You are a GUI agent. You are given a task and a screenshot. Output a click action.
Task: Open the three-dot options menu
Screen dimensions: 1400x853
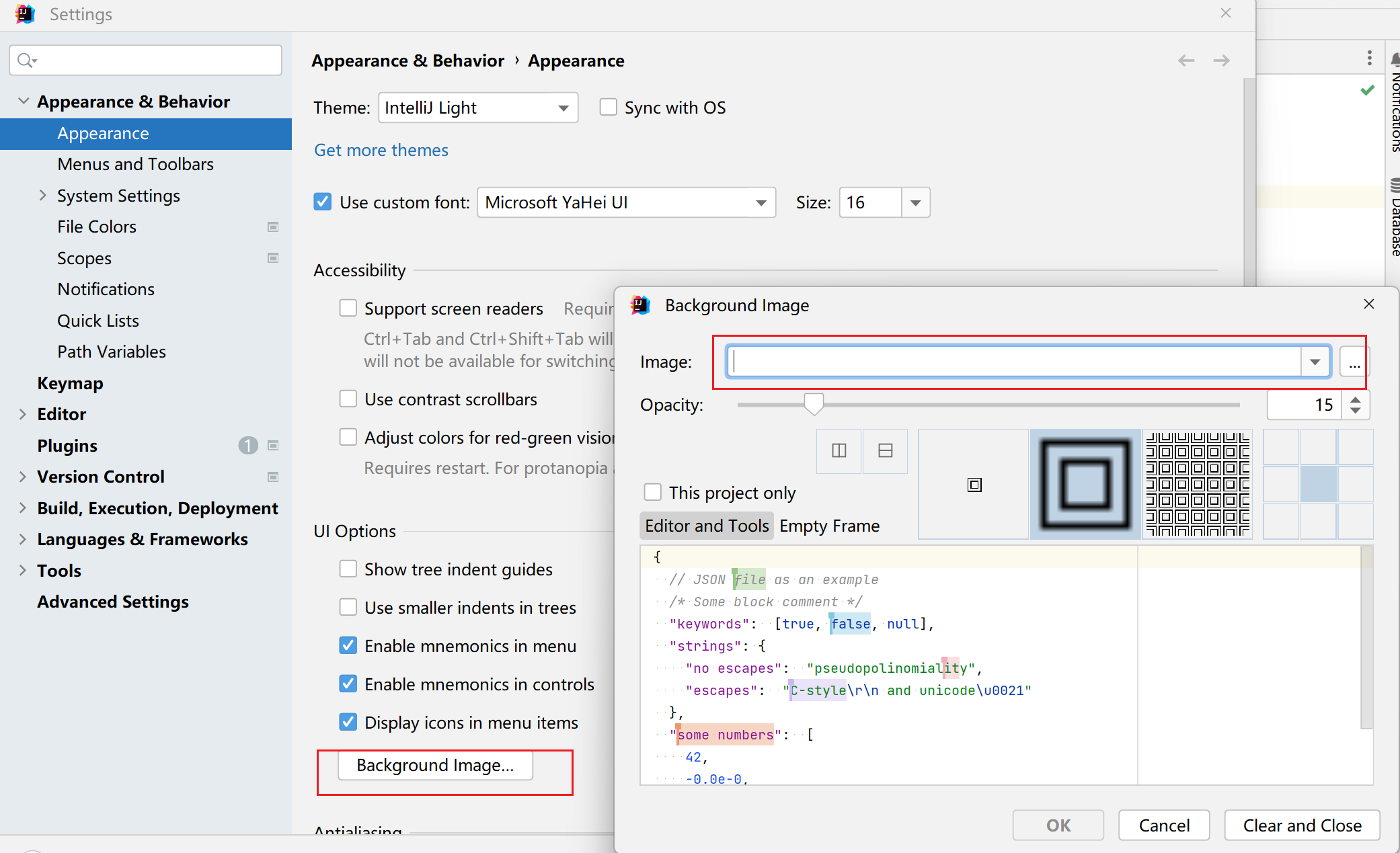click(x=1369, y=58)
